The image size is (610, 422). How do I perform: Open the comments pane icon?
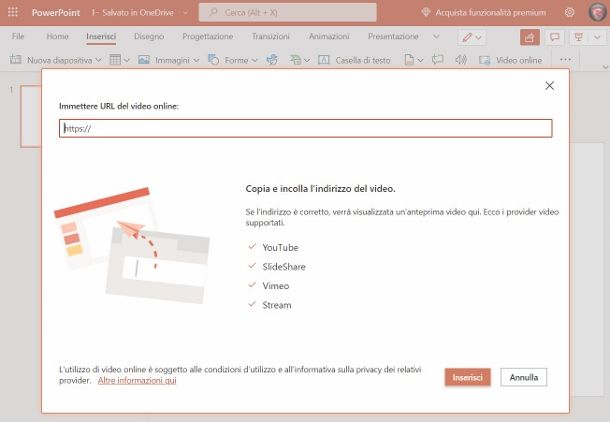coord(554,37)
